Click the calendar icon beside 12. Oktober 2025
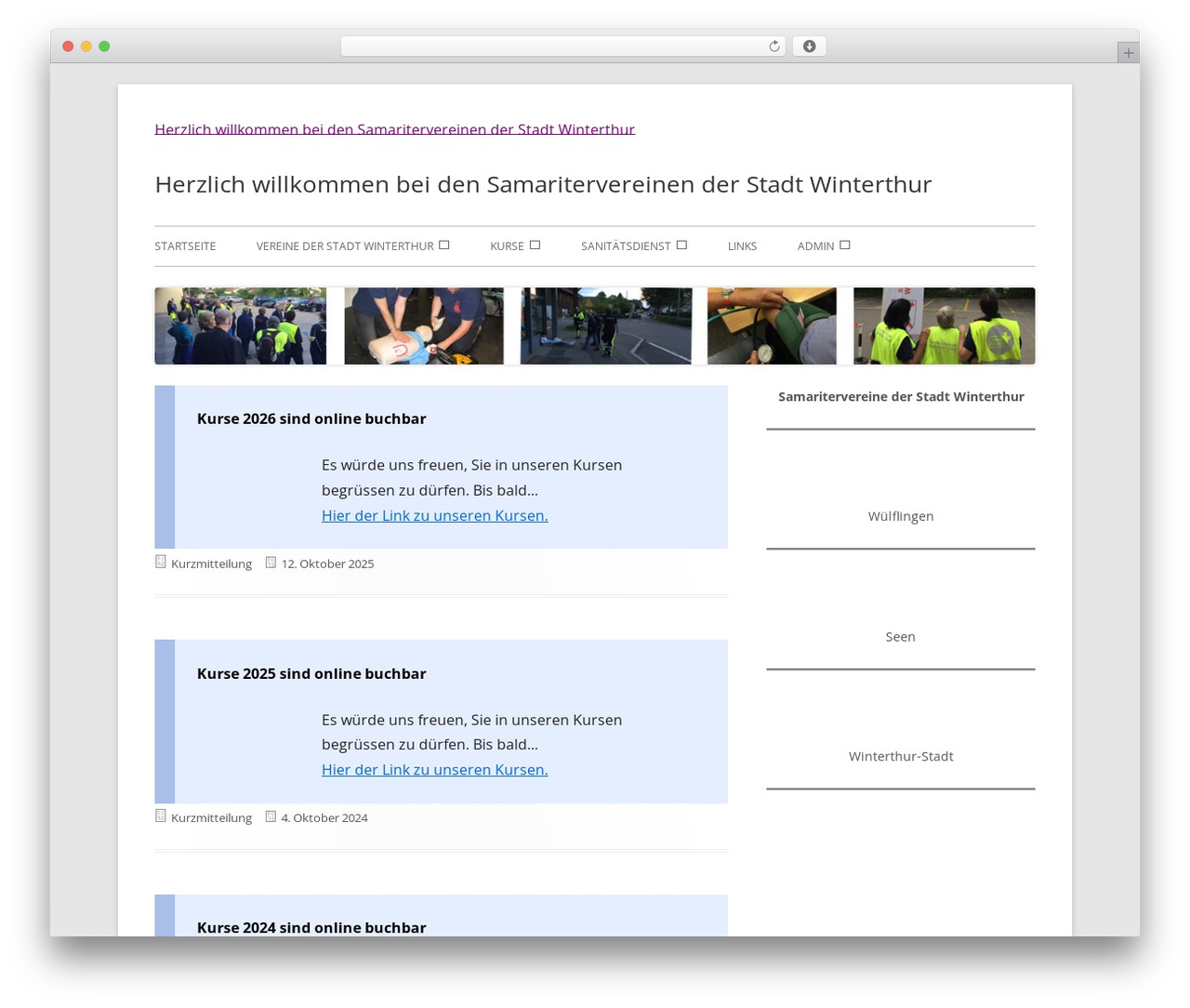1190x1008 pixels. tap(271, 563)
